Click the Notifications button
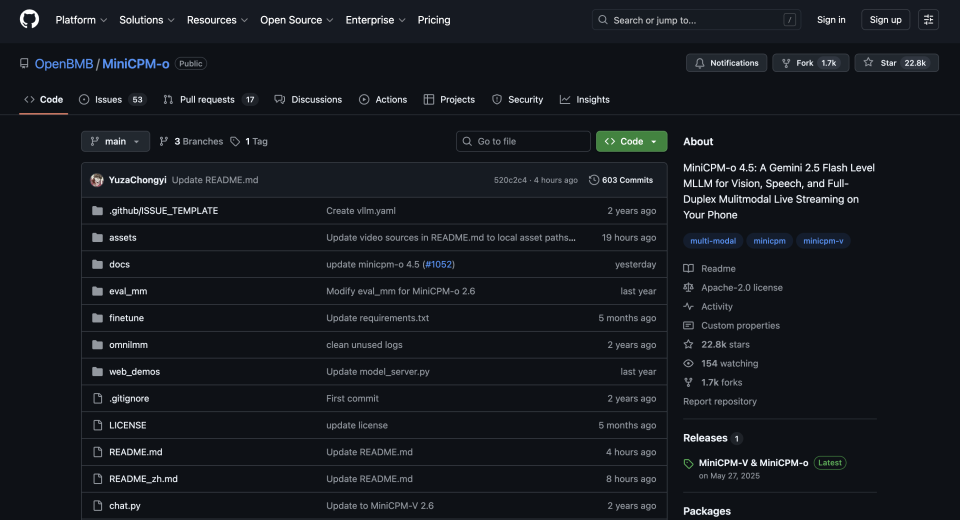This screenshot has height=520, width=960. (726, 63)
